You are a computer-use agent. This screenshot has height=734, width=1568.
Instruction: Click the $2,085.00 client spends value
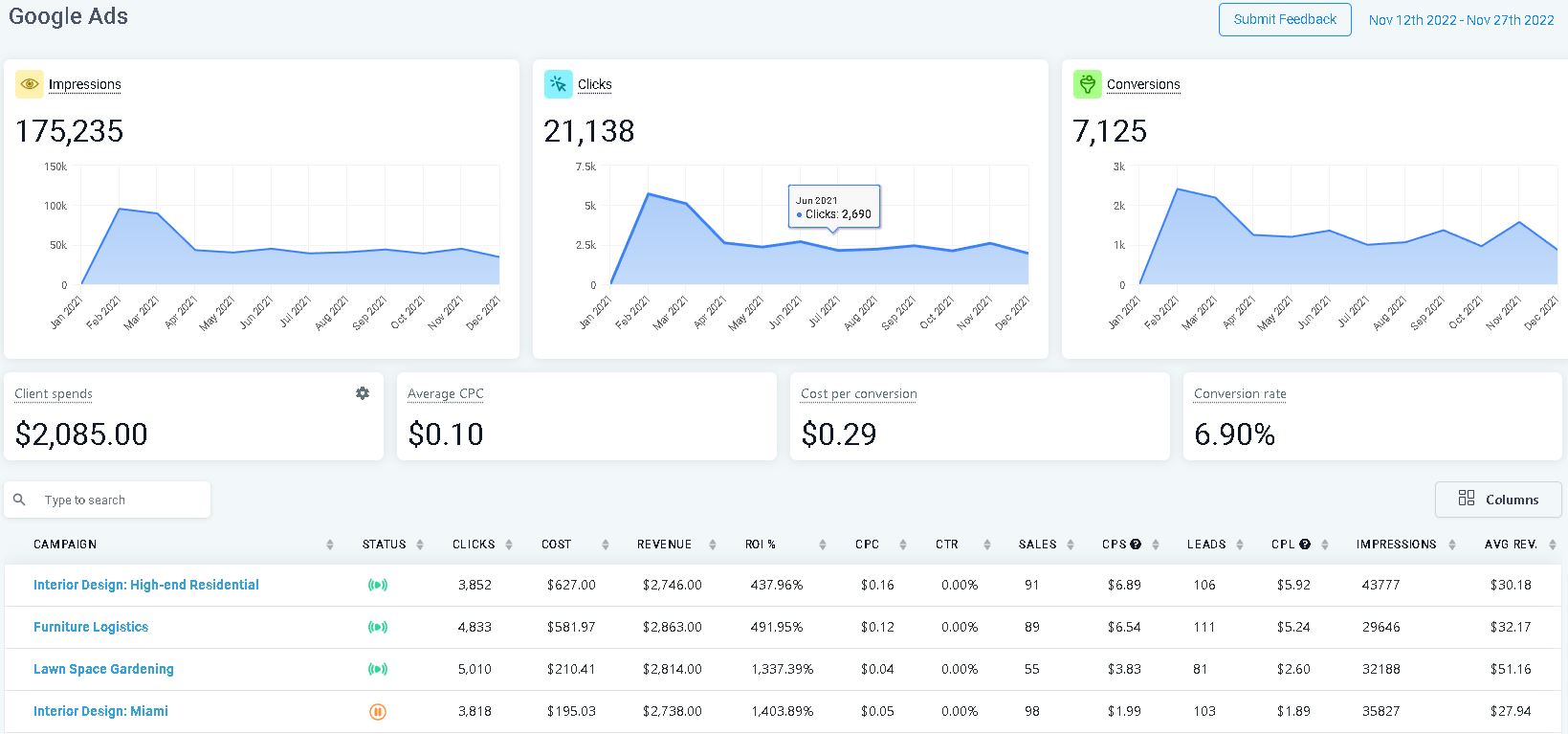click(x=81, y=434)
